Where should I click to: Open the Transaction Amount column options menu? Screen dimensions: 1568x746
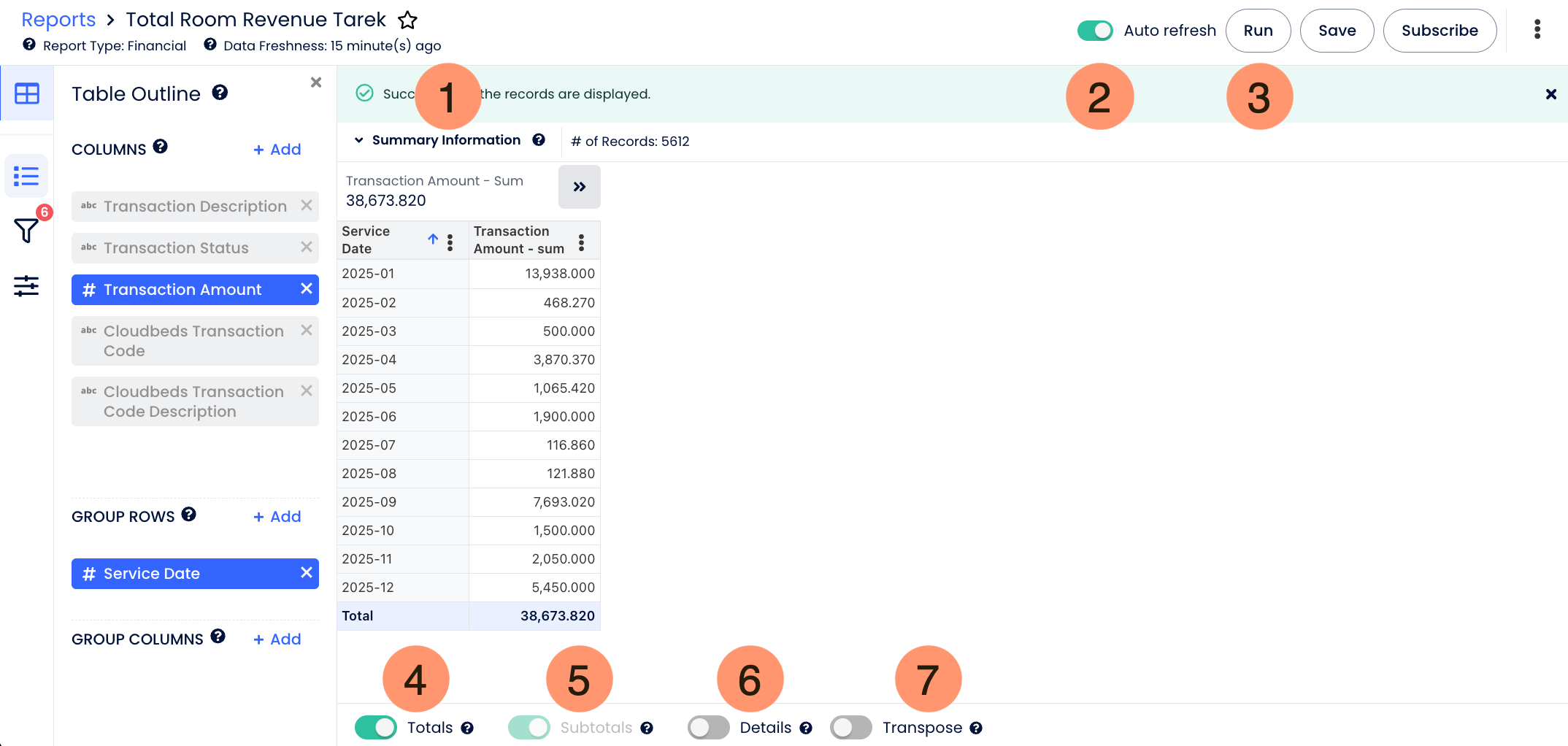(x=581, y=242)
